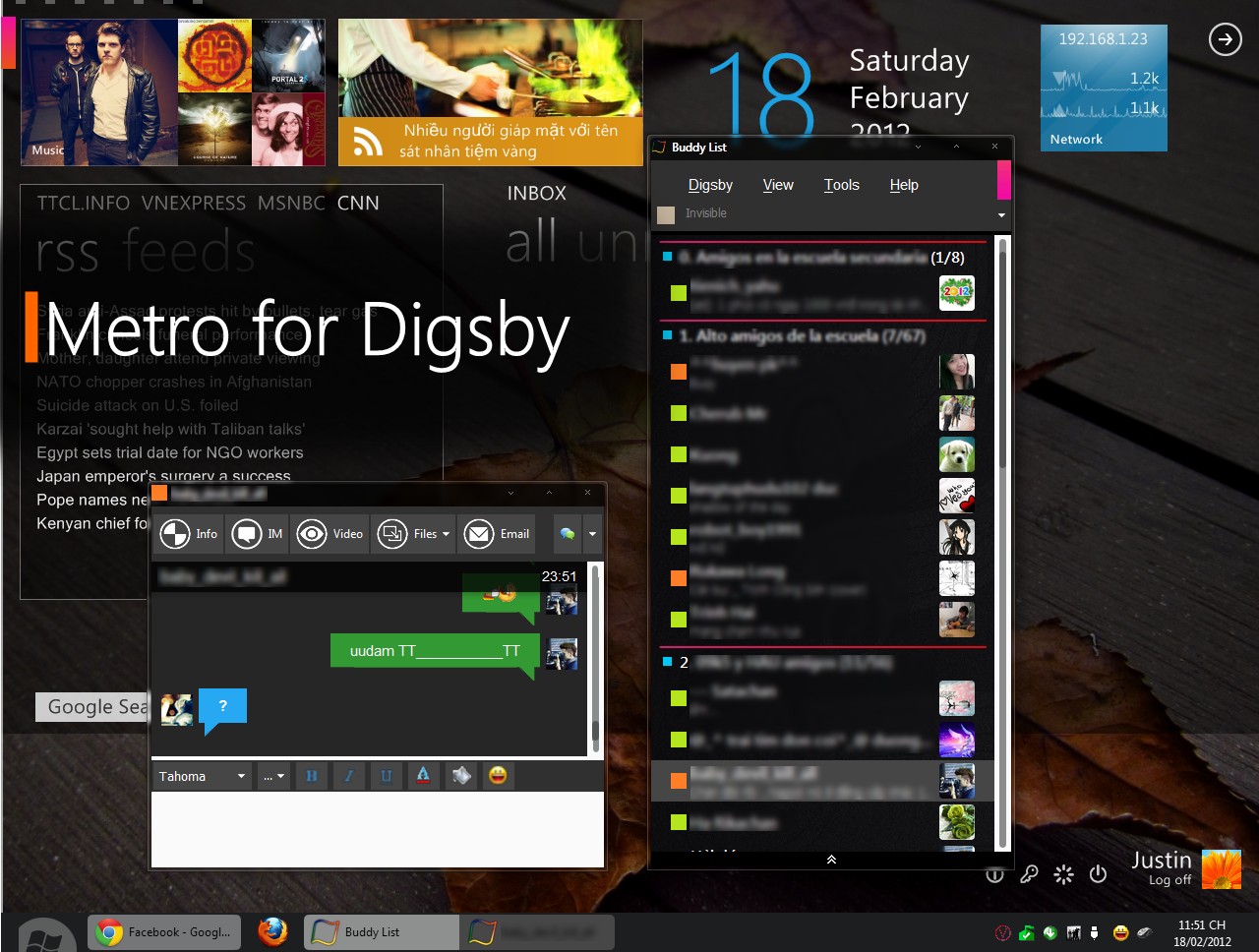Switch RSS feed to MSNBC tab
The height and width of the screenshot is (952, 1259).
coord(291,203)
